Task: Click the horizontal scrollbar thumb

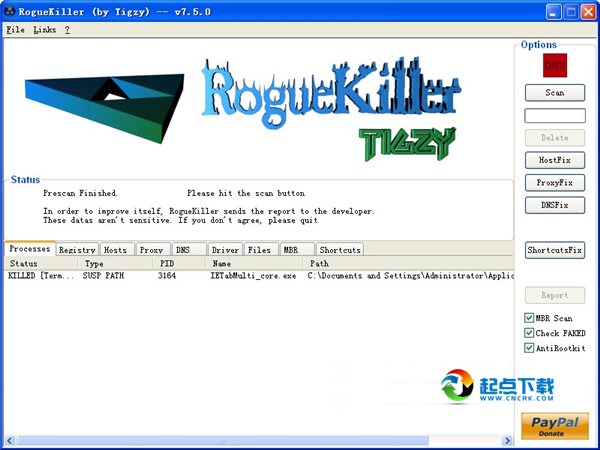Action: [x=223, y=440]
